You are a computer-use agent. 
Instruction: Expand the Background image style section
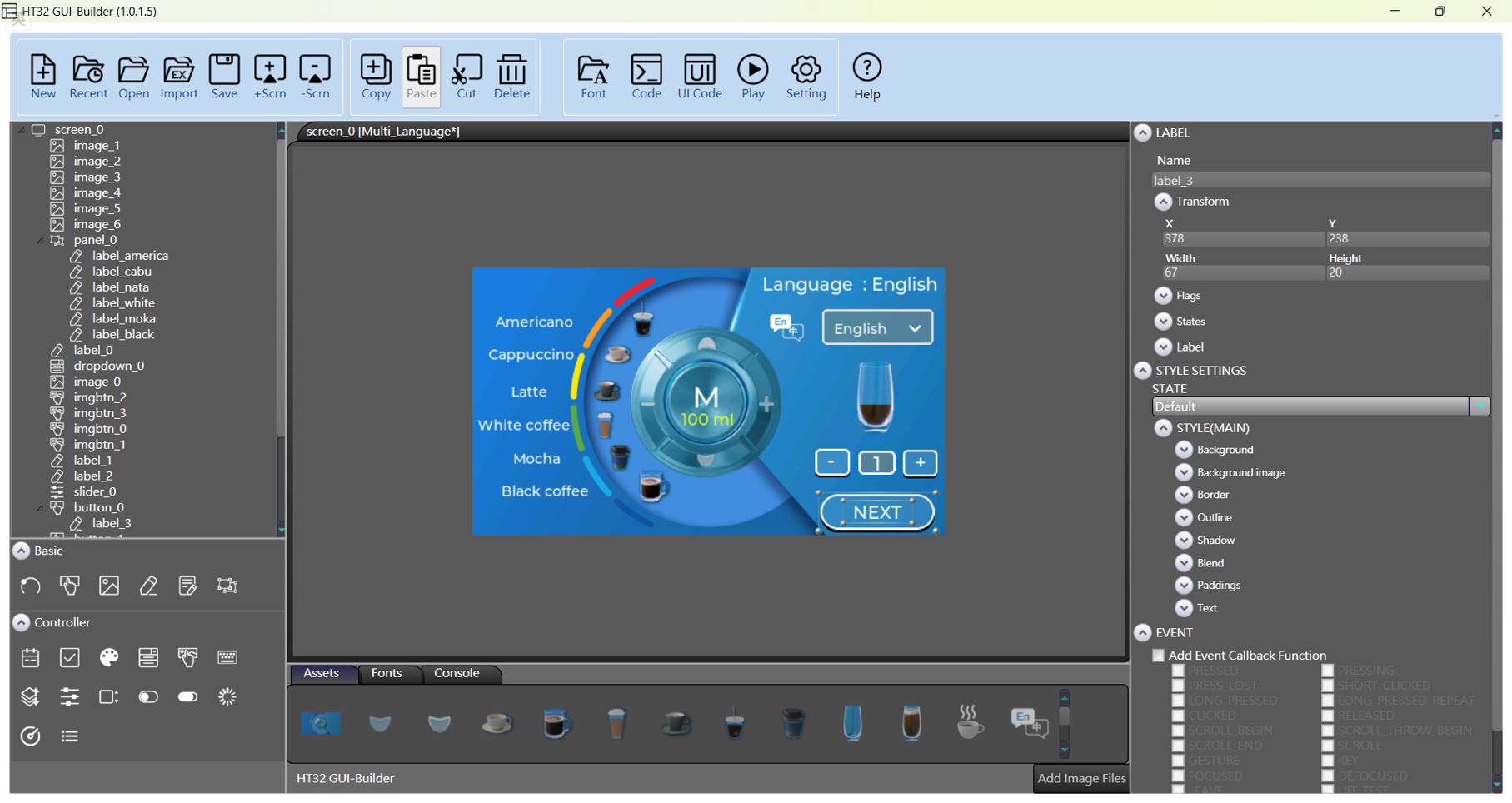[1184, 472]
